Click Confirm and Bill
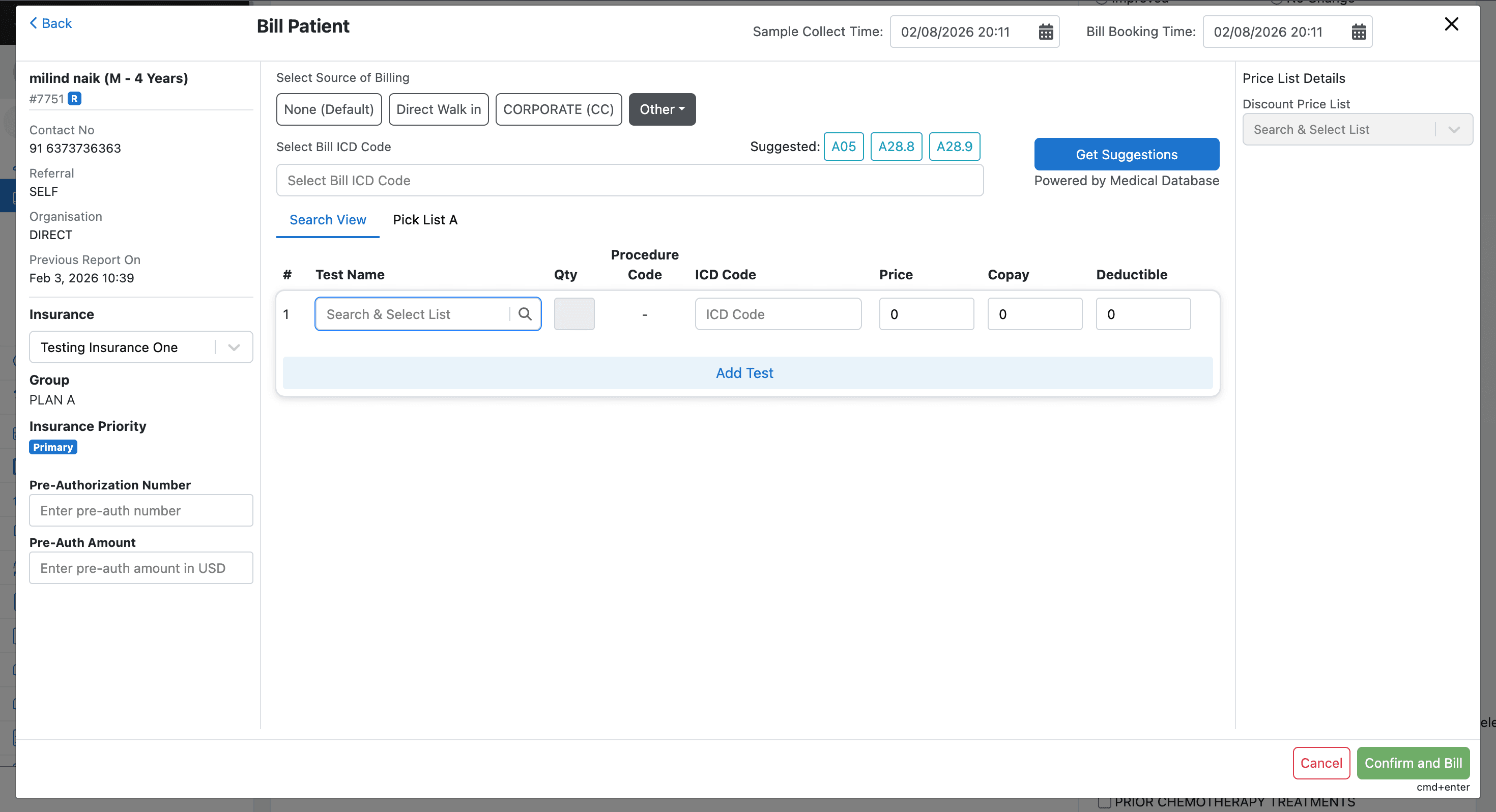 pos(1413,763)
